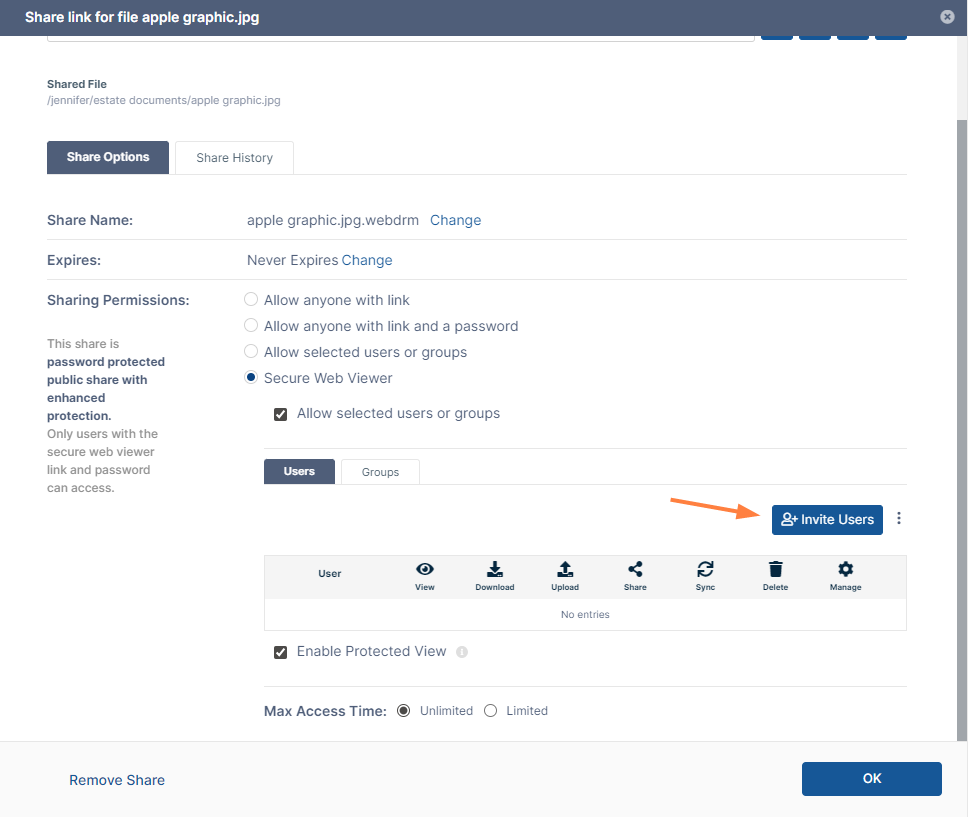Toggle Allow selected users or groups checkbox
This screenshot has width=968, height=817.
pos(281,414)
